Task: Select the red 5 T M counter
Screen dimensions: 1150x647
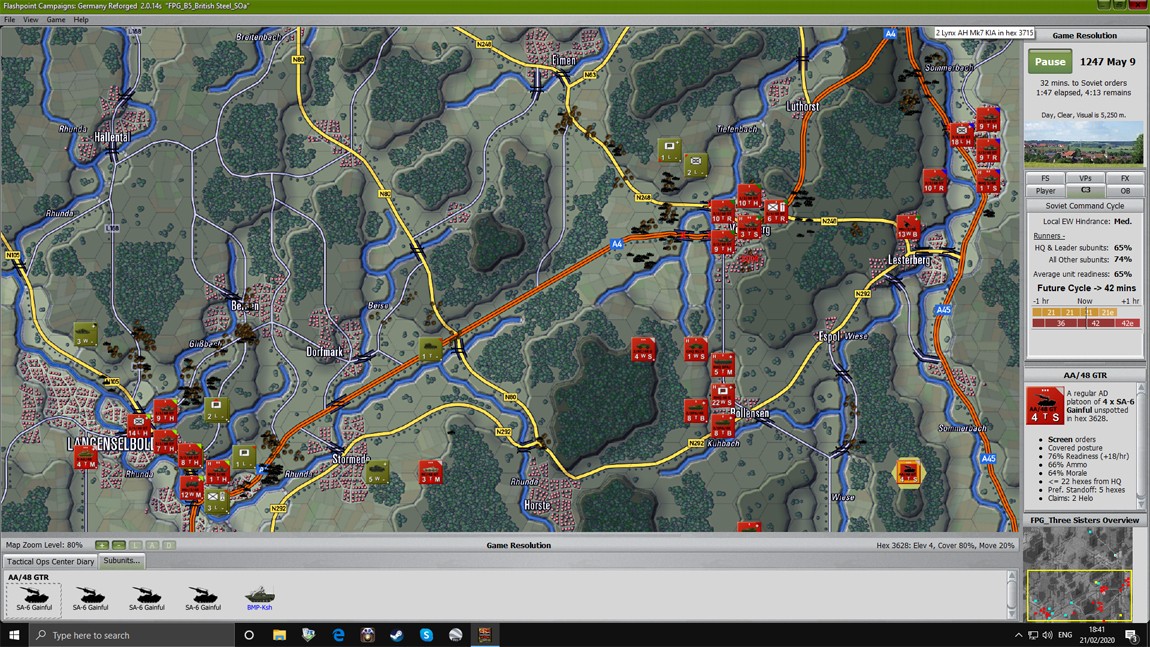Action: [x=722, y=365]
